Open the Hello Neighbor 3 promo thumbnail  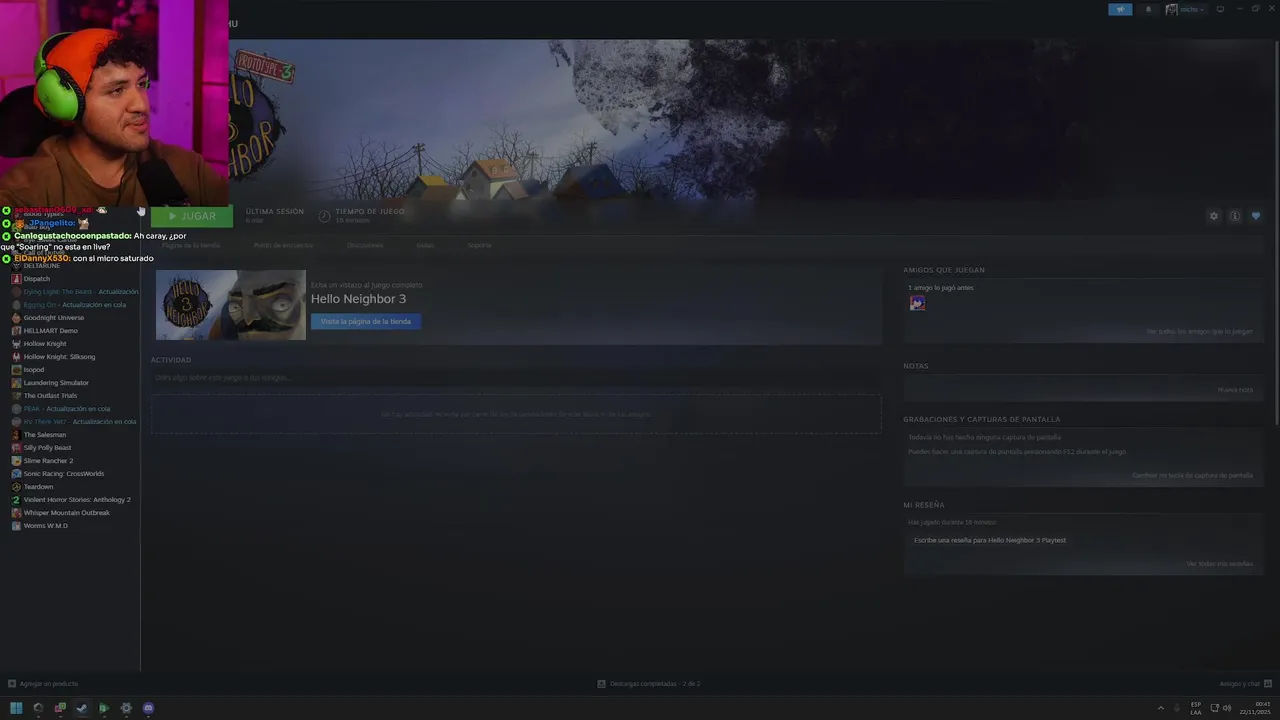tap(231, 305)
